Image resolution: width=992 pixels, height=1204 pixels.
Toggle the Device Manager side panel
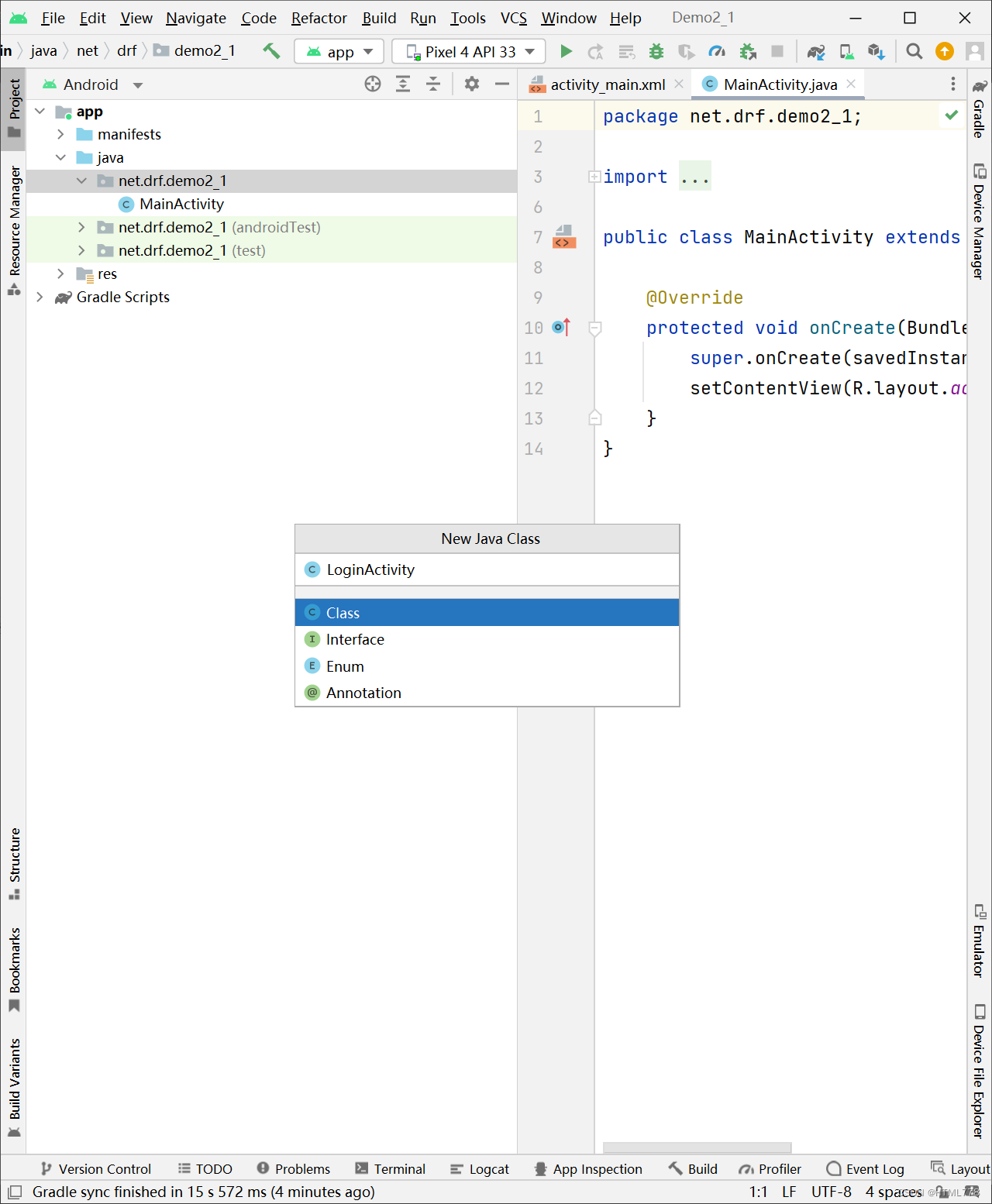[980, 221]
